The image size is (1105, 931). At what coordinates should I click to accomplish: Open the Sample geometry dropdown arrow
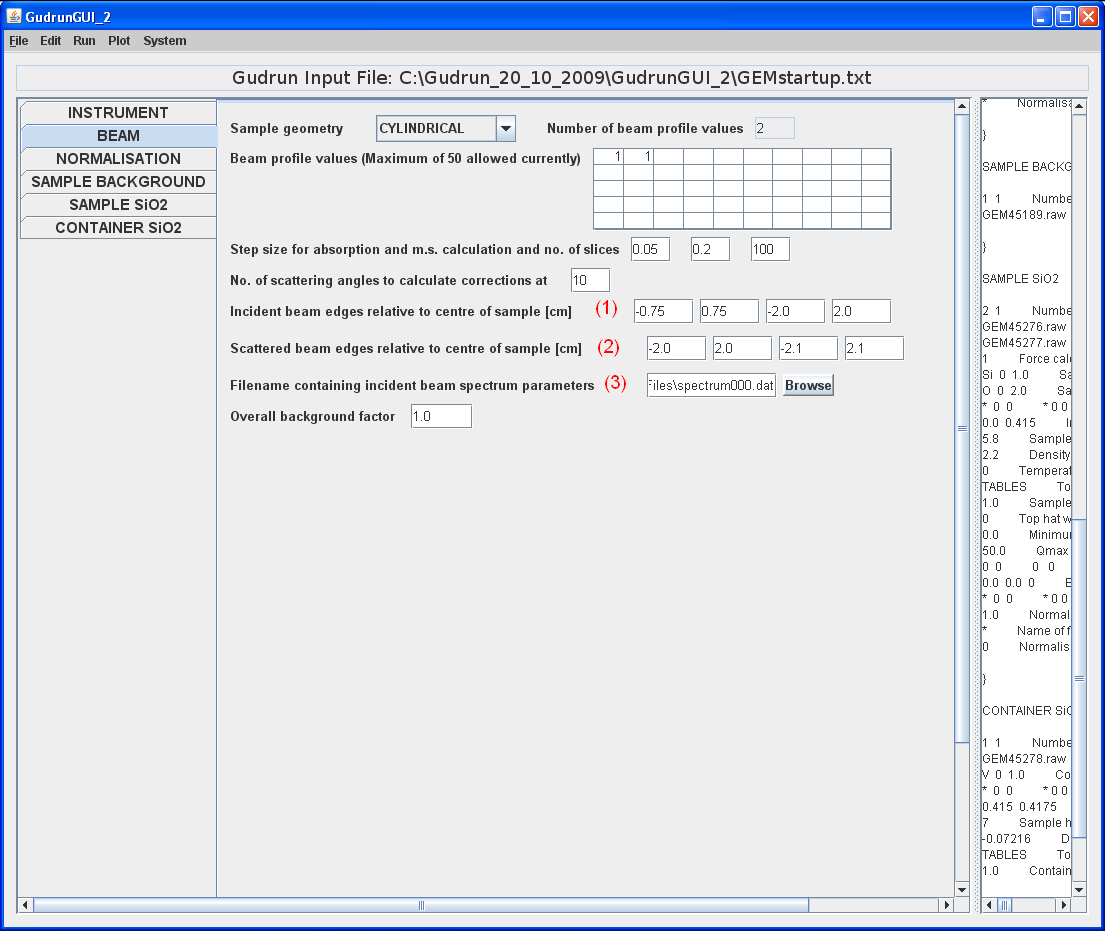coord(506,129)
